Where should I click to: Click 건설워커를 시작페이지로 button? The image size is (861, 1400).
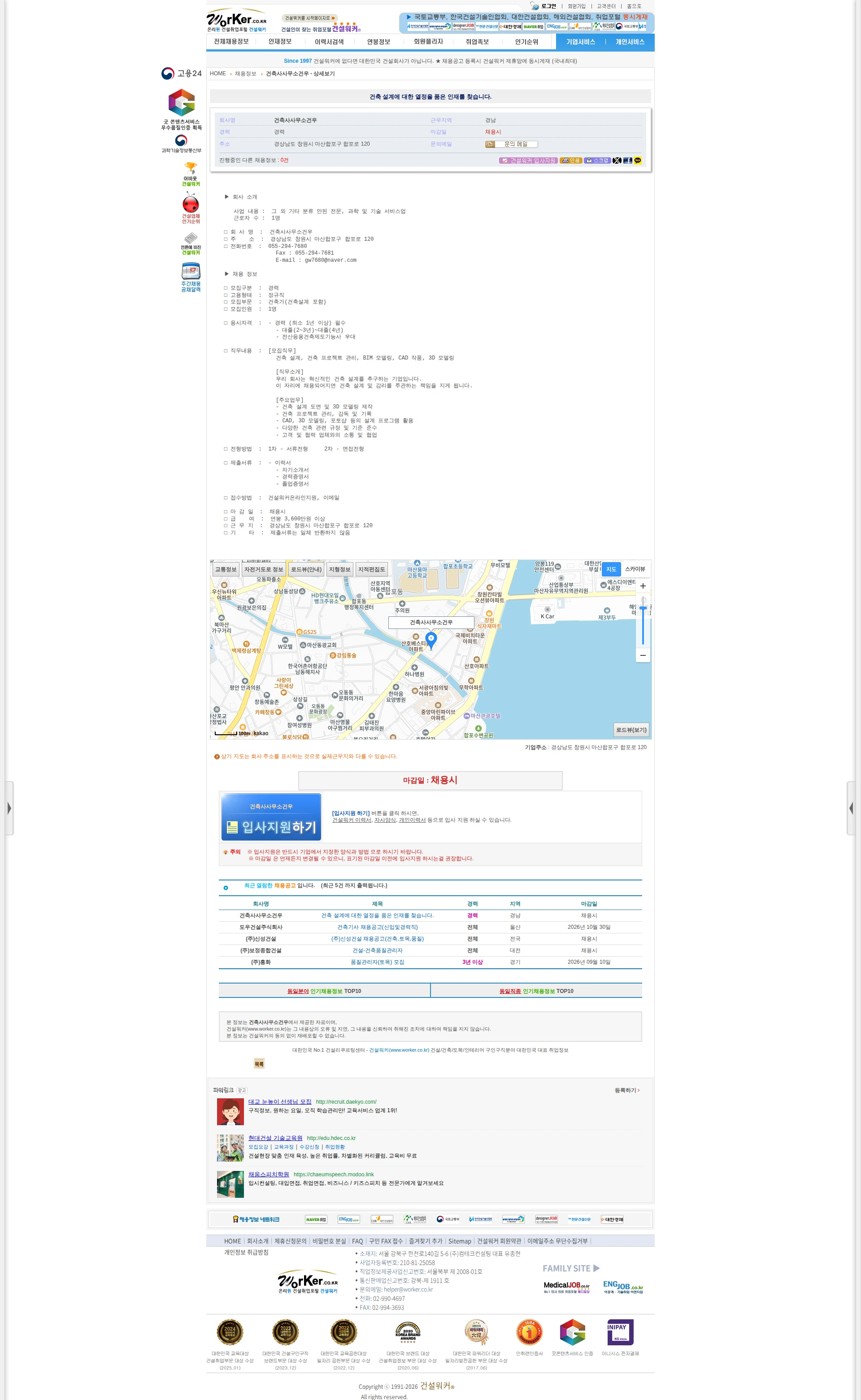[x=310, y=18]
